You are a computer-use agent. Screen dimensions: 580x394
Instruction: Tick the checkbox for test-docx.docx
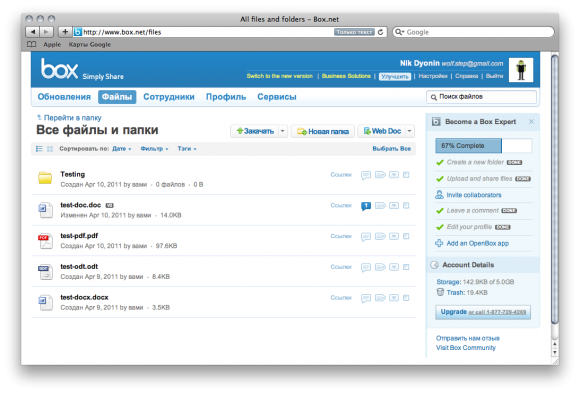tap(406, 297)
